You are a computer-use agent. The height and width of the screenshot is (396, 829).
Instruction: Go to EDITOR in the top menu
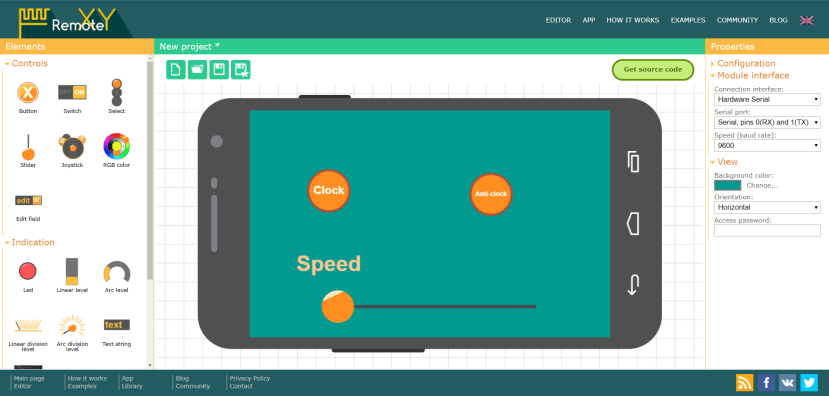[x=558, y=20]
